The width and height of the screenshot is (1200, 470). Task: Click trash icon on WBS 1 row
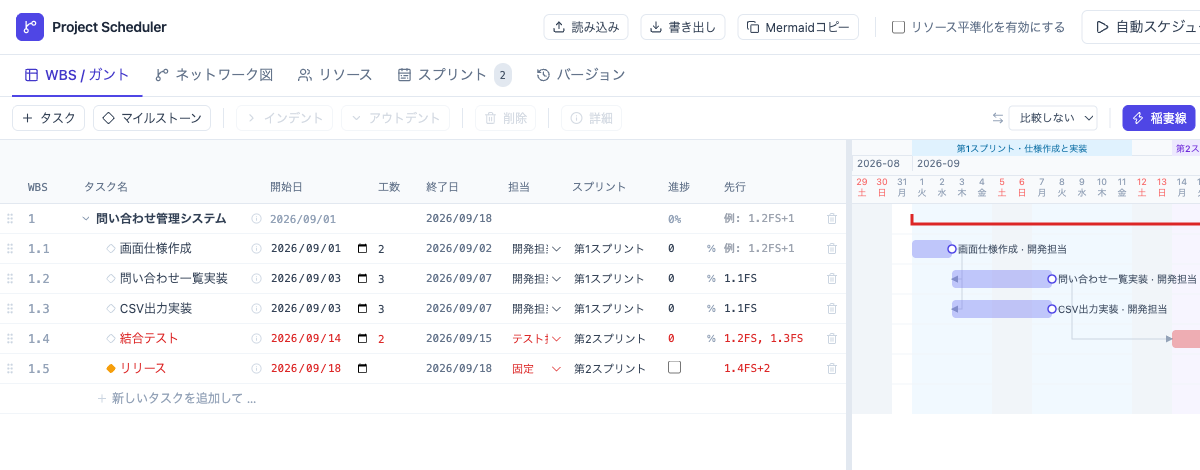[x=831, y=219]
